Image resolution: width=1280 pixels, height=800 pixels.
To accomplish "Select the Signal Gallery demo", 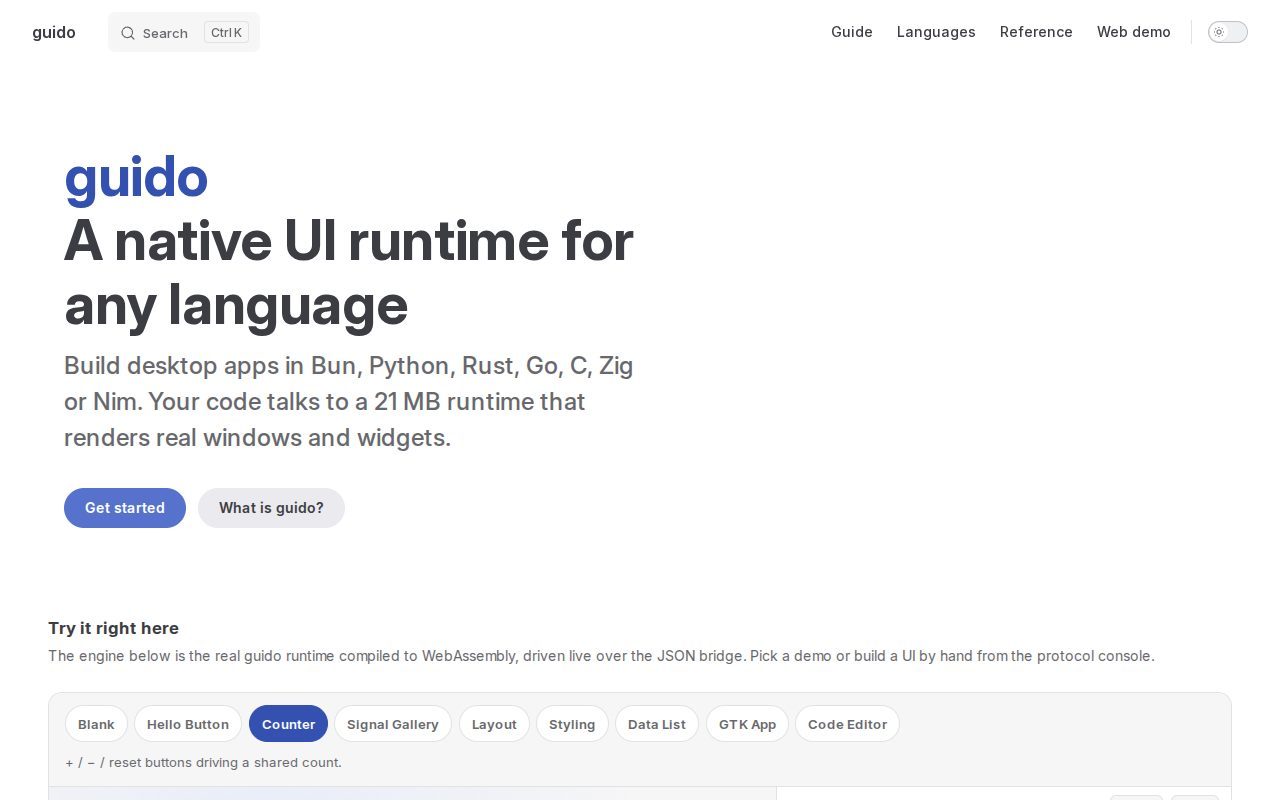I will point(393,724).
